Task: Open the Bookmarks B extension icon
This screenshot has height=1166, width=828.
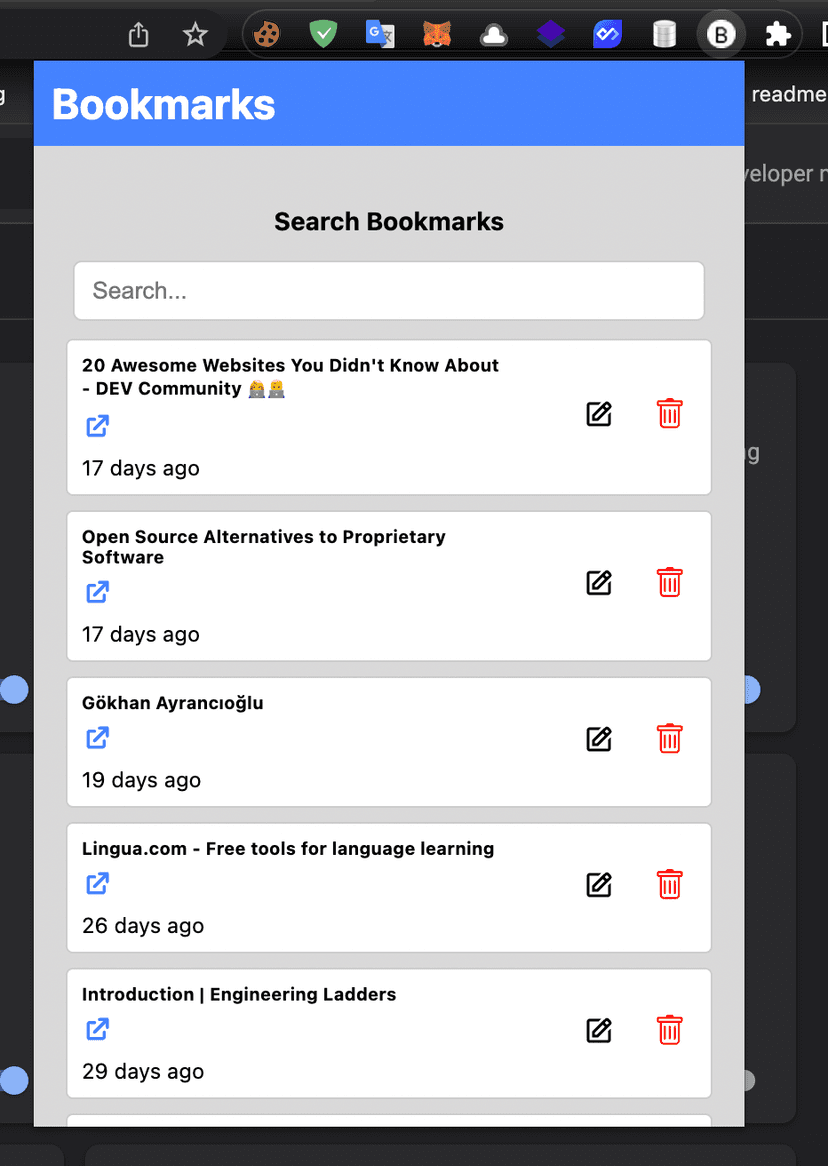Action: click(x=721, y=33)
